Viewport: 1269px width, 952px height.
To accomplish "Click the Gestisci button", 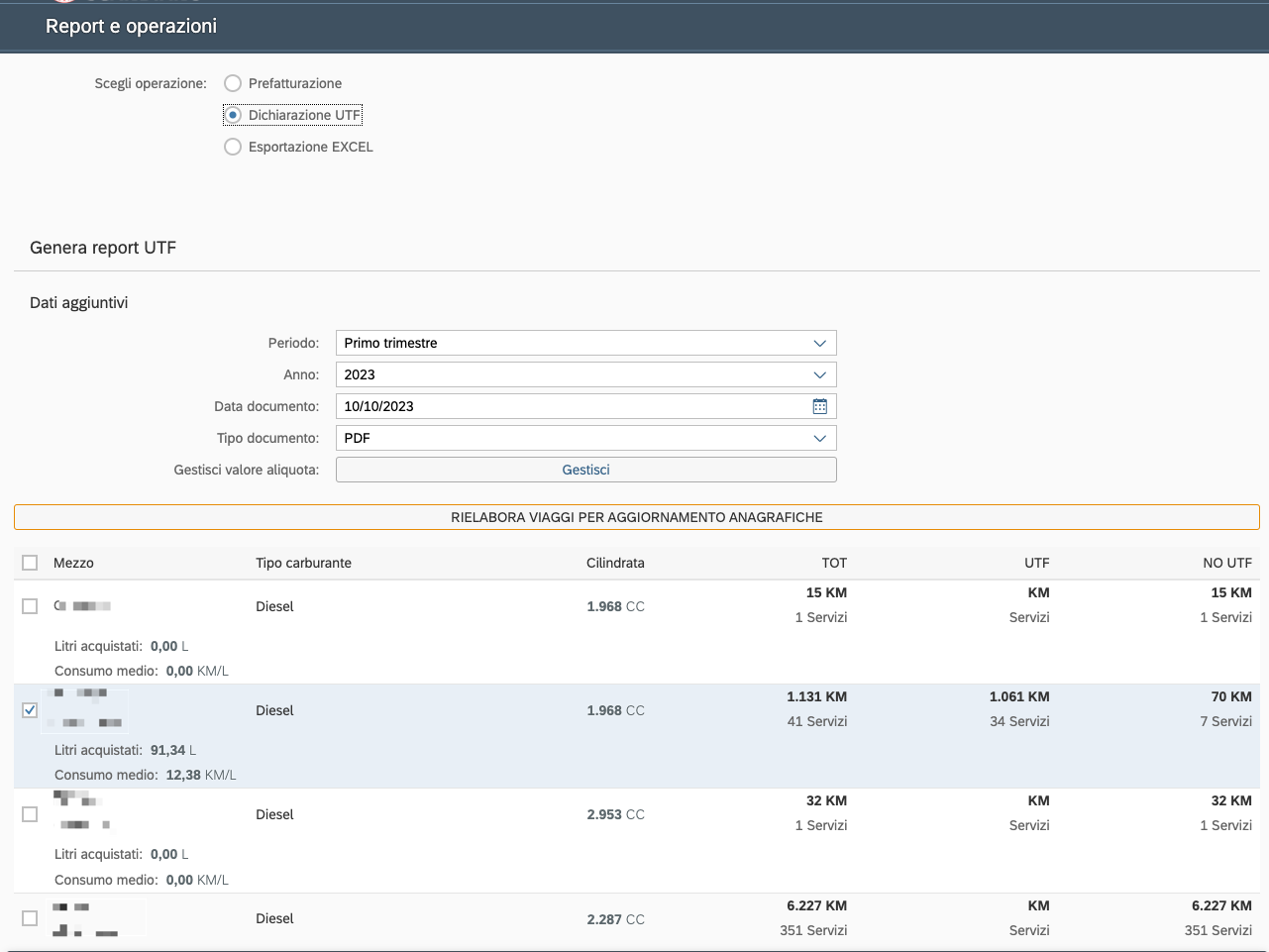I will pyautogui.click(x=585, y=470).
